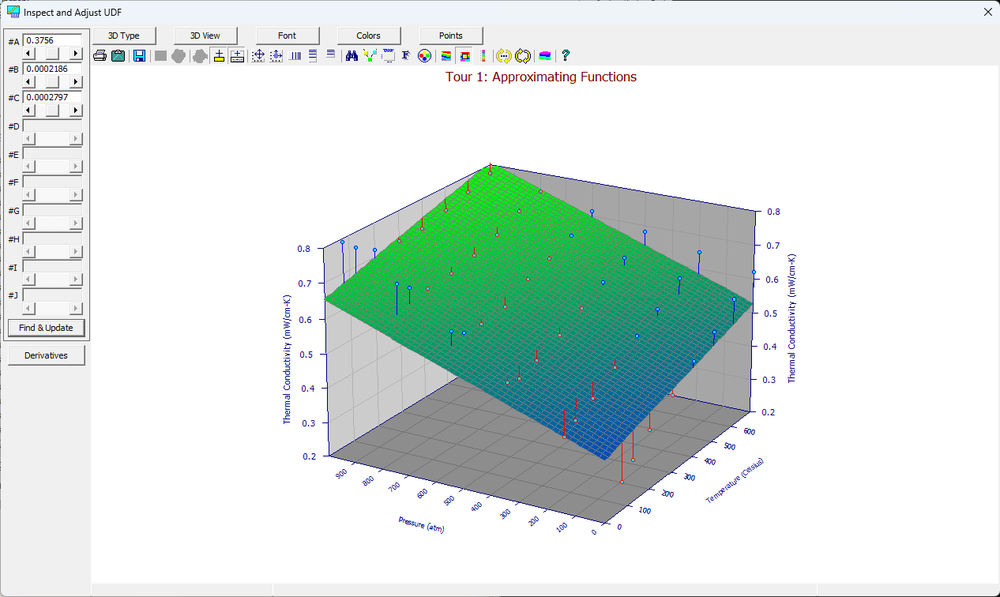
Task: Click the vertical dotted color strip icon
Action: (483, 56)
